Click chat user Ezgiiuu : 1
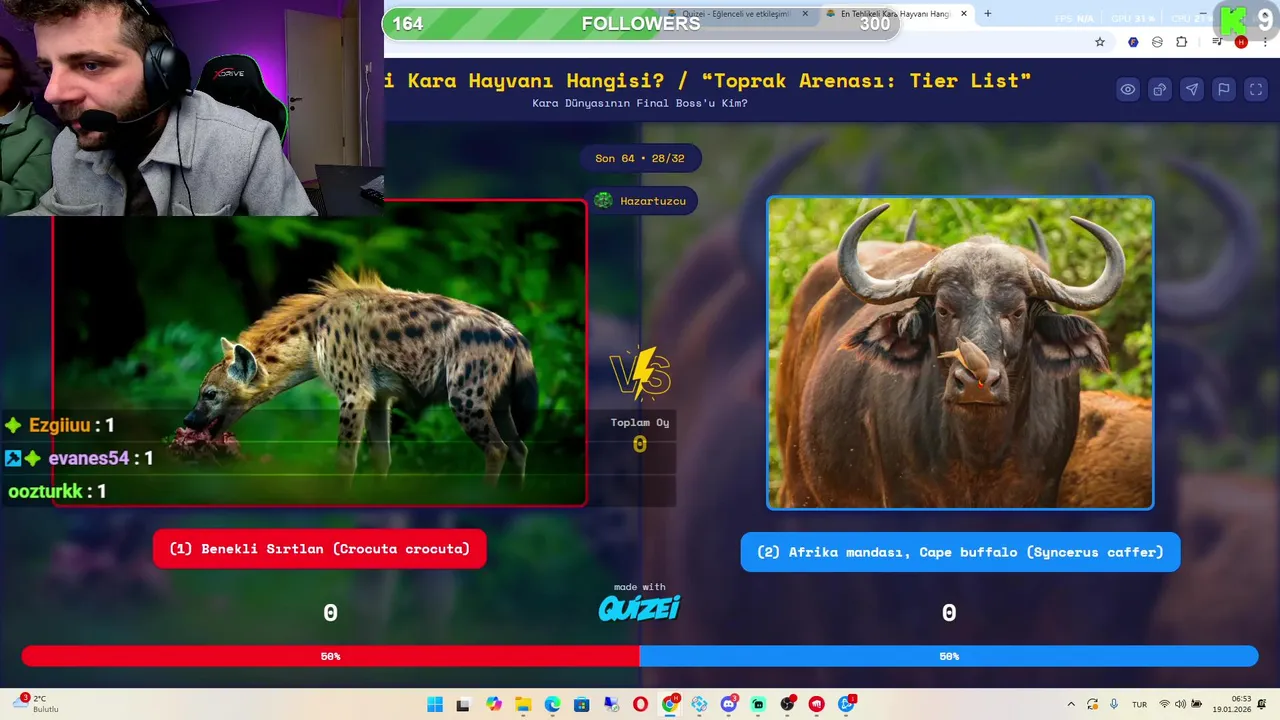 tap(60, 425)
